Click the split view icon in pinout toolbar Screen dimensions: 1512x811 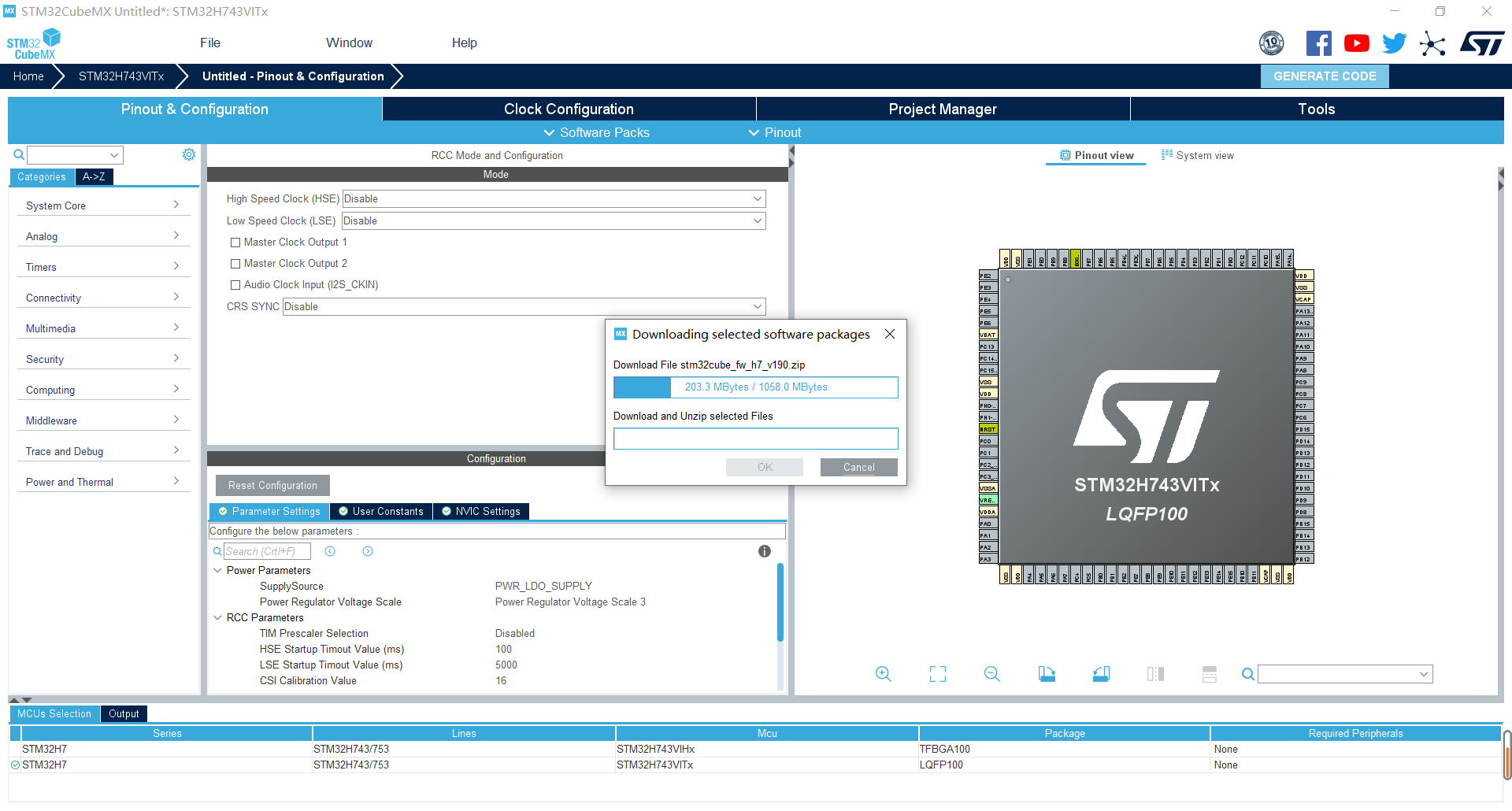pos(1155,674)
